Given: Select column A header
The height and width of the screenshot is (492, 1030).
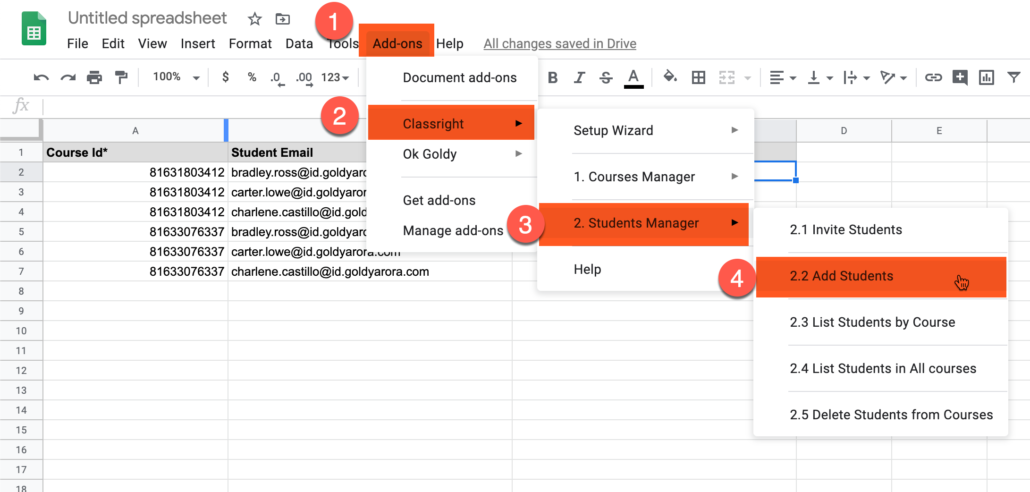Looking at the screenshot, I should pyautogui.click(x=135, y=131).
